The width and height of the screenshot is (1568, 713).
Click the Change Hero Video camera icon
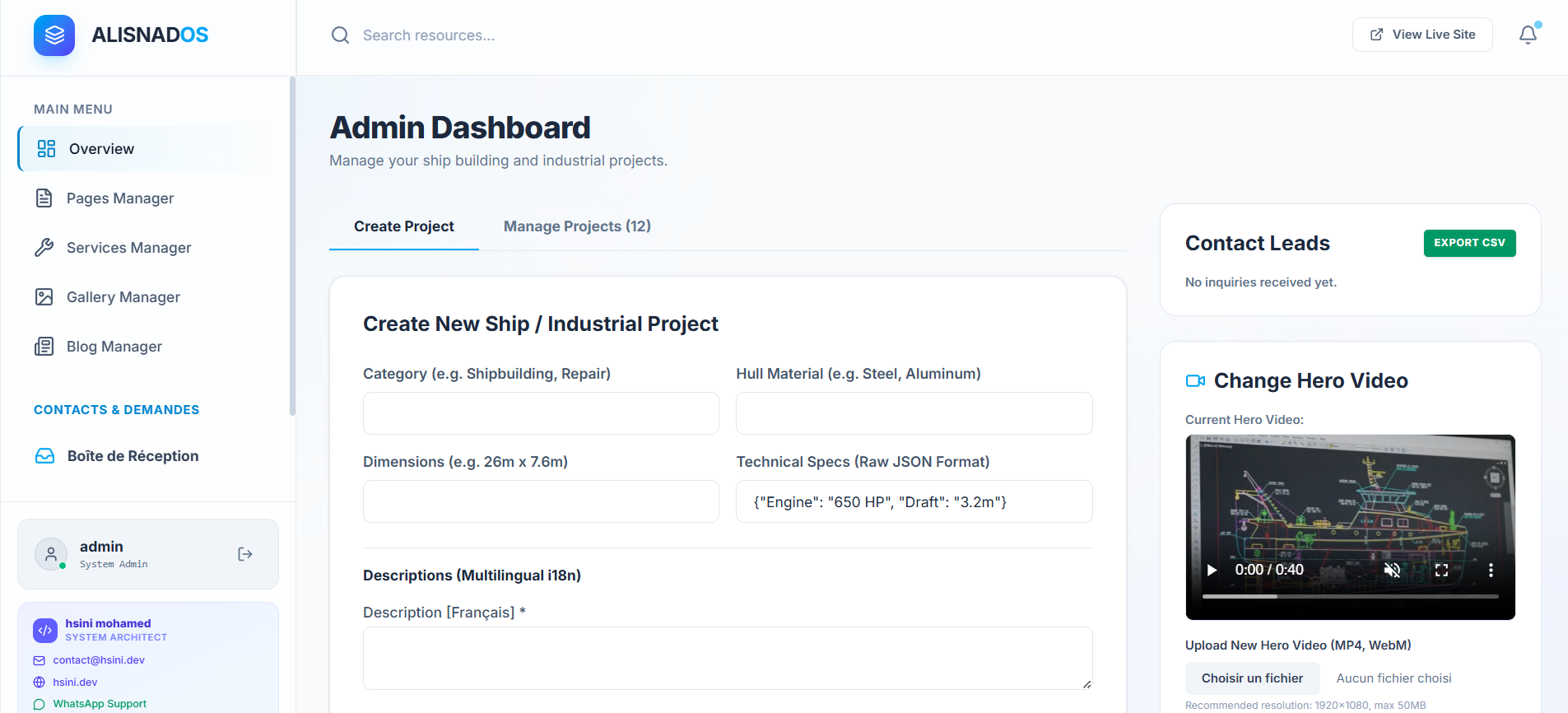tap(1195, 380)
